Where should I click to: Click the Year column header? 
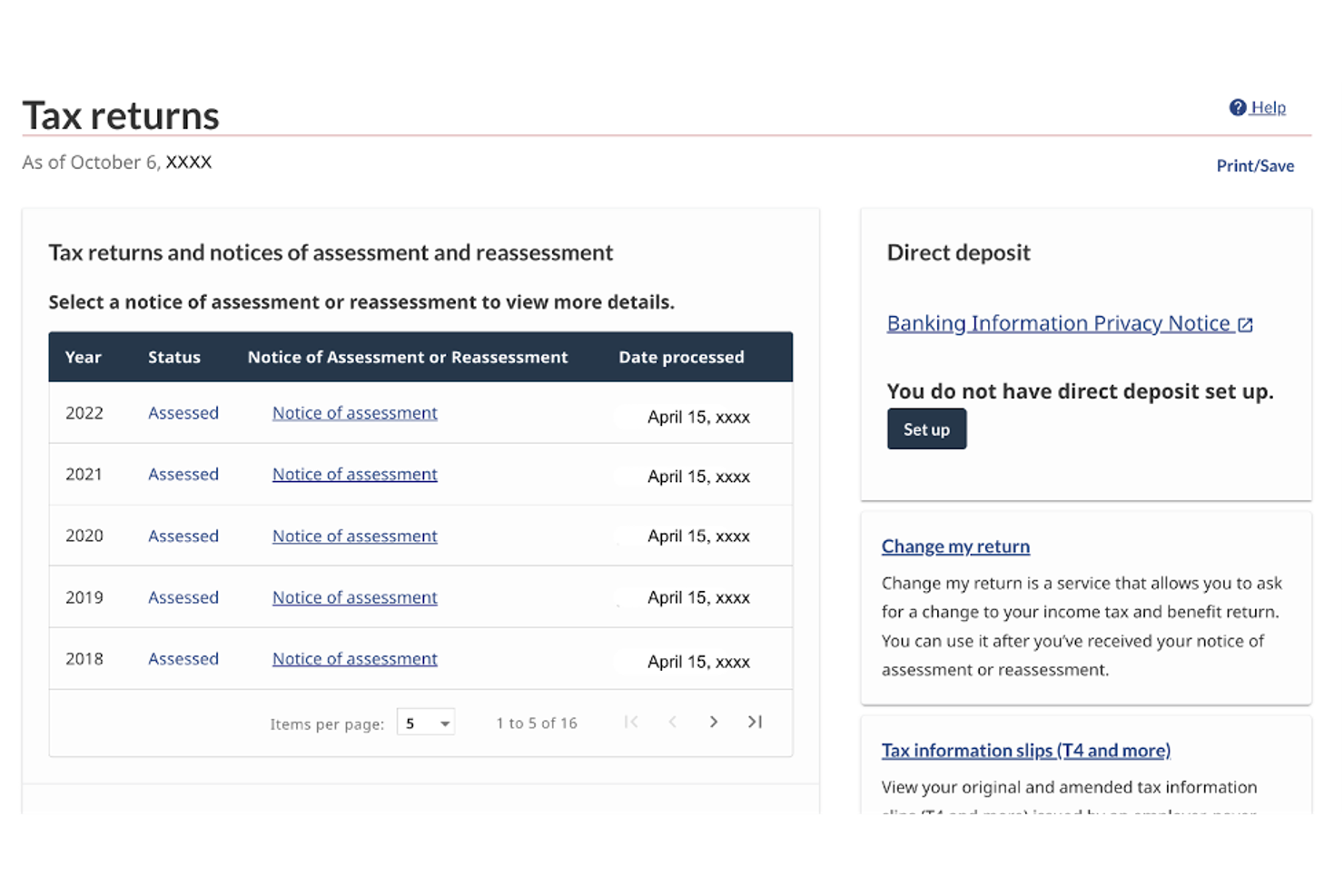click(84, 358)
